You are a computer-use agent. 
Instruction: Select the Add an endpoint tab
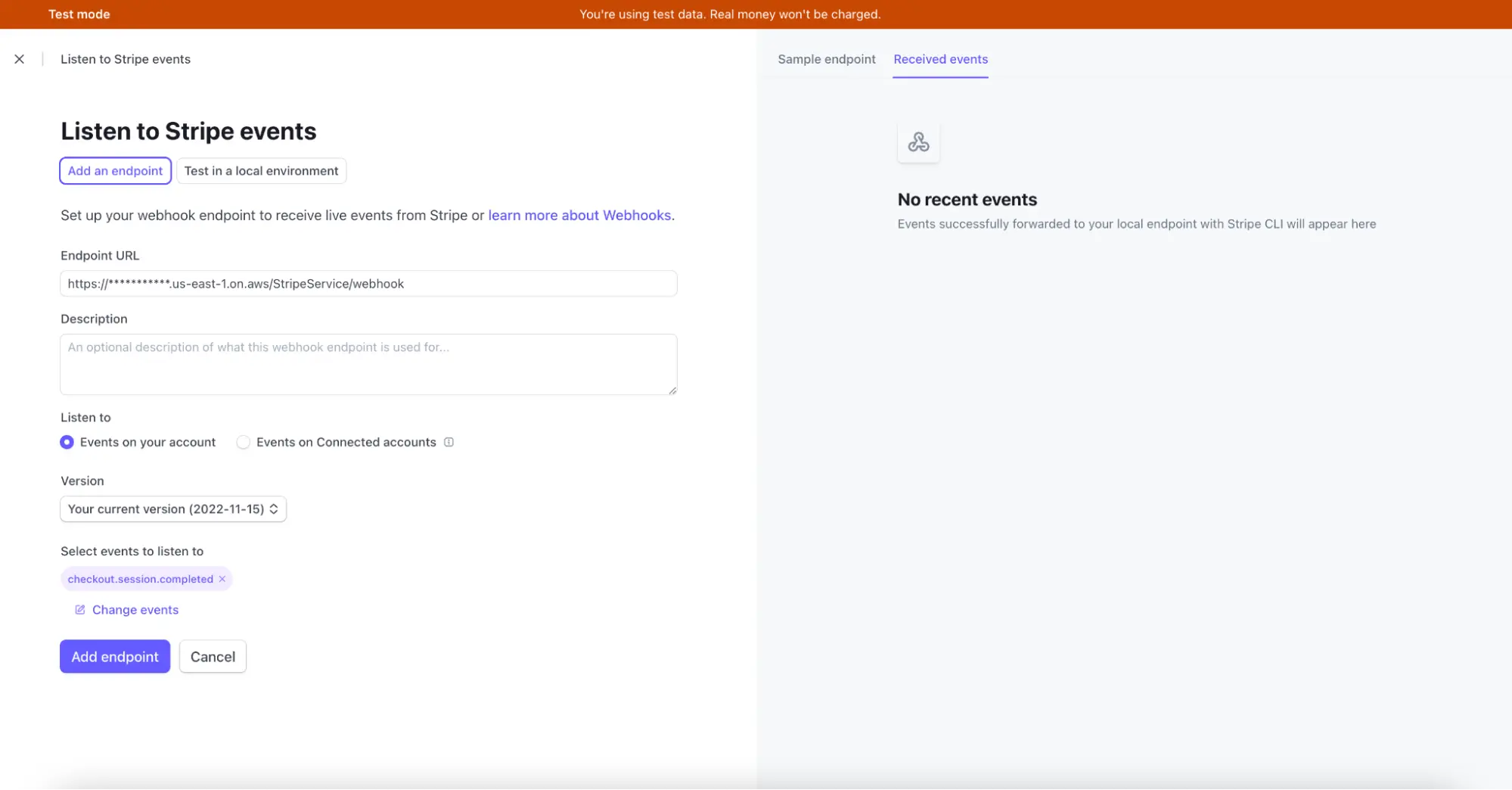pos(115,171)
